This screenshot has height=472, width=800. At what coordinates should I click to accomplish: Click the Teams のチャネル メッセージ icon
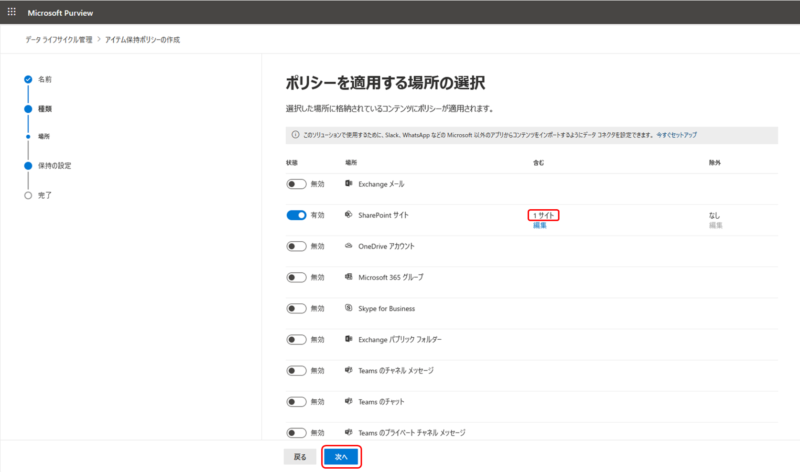click(349, 370)
